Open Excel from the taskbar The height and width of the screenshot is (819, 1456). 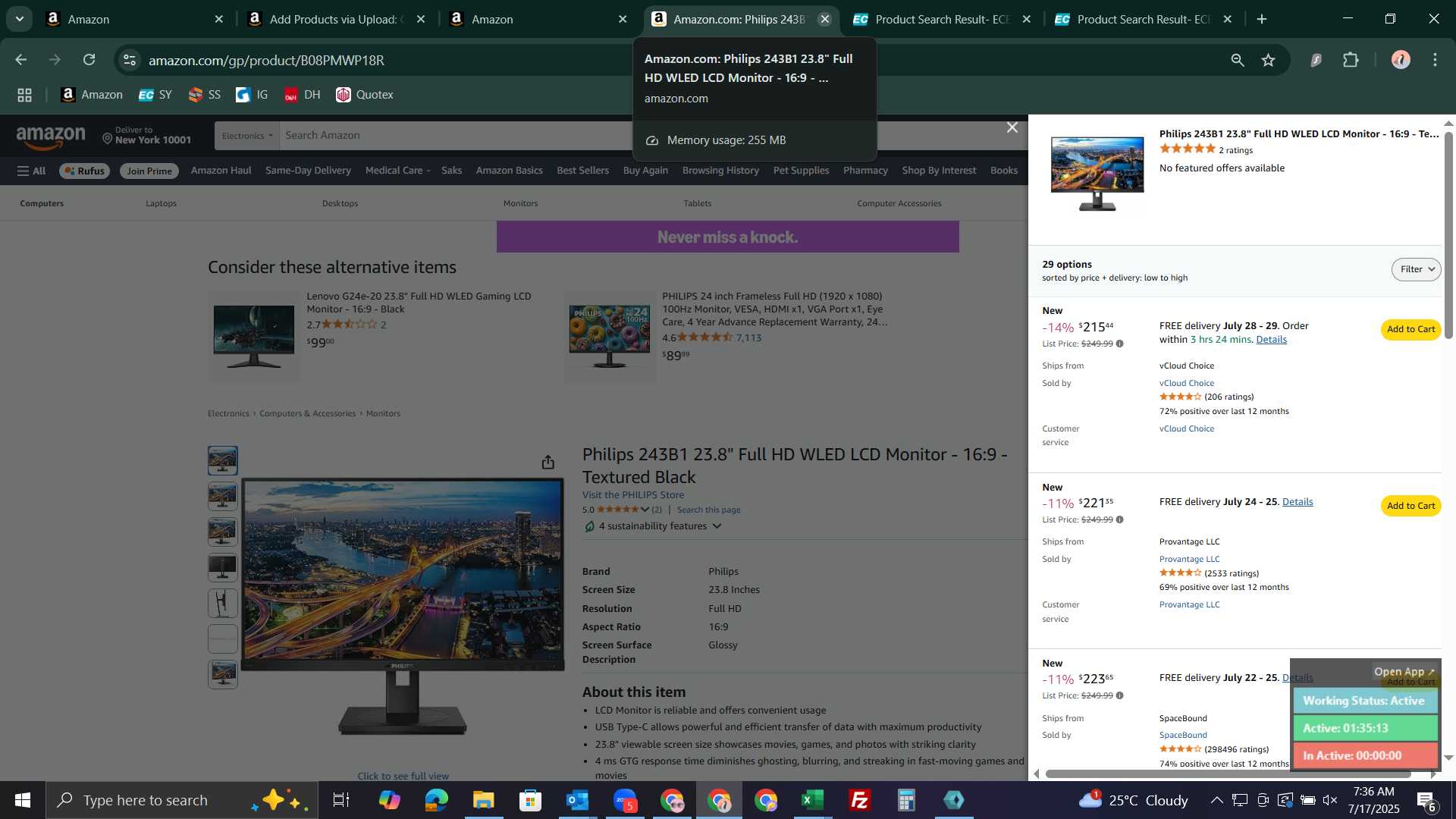[x=812, y=800]
